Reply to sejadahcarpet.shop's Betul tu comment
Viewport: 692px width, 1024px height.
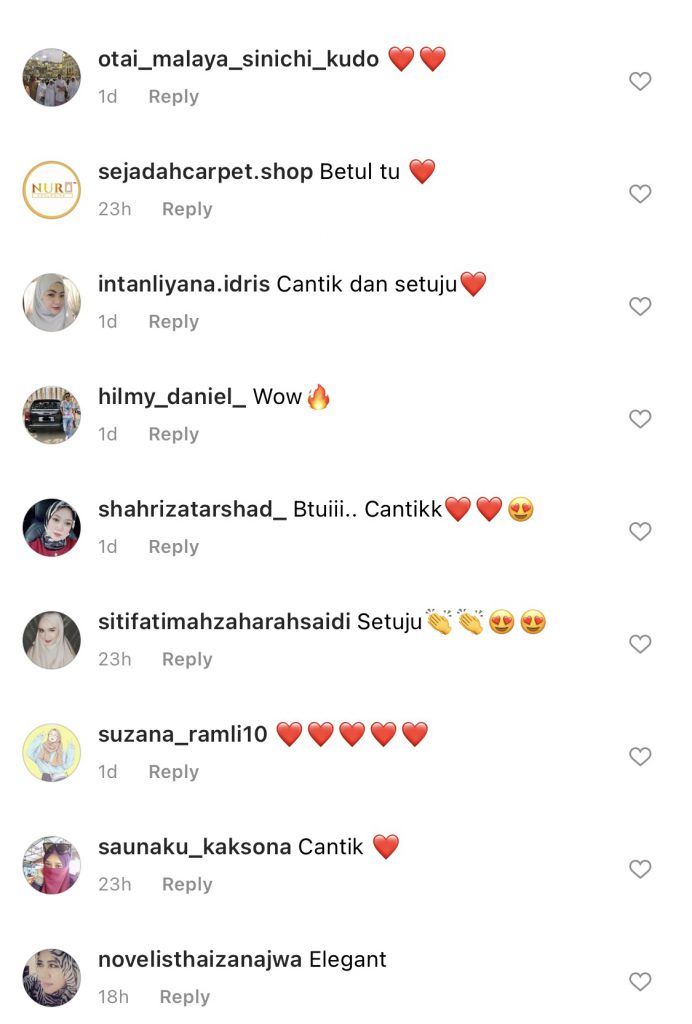click(187, 209)
